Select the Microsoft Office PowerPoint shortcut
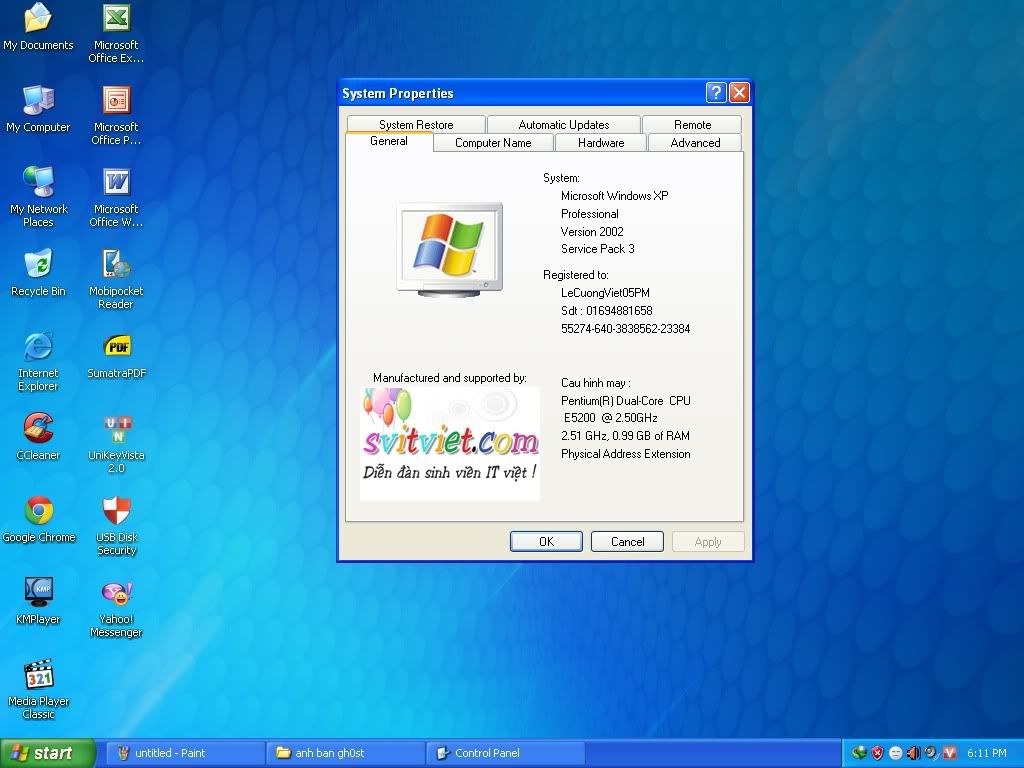The width and height of the screenshot is (1024, 768). coord(116,116)
